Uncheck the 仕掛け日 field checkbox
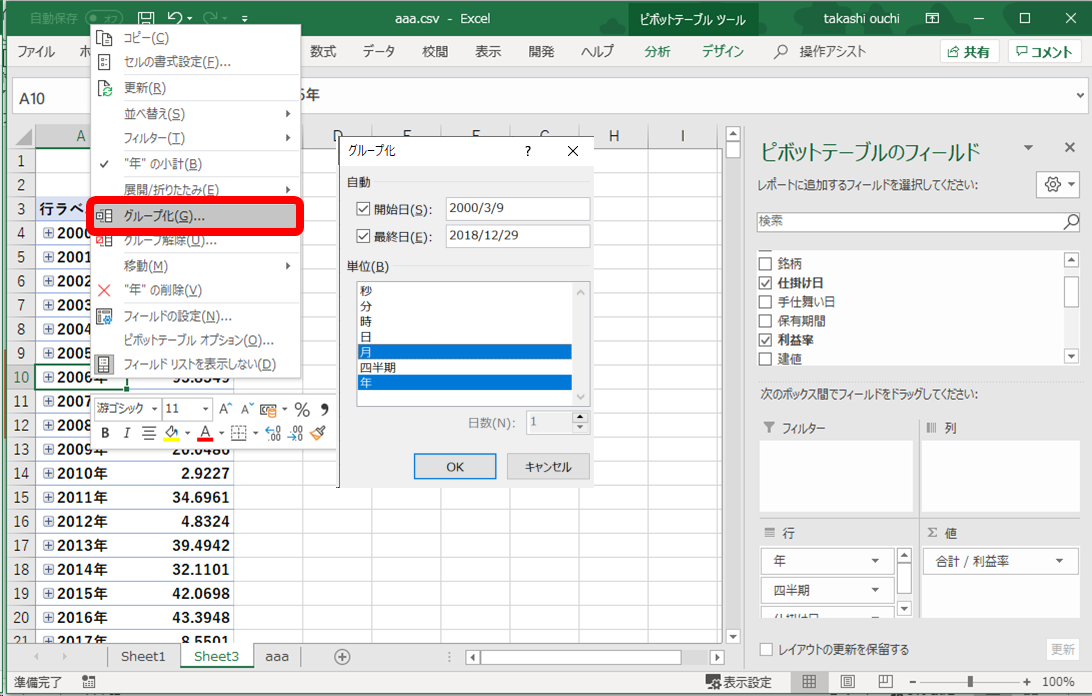1092x696 pixels. point(765,283)
